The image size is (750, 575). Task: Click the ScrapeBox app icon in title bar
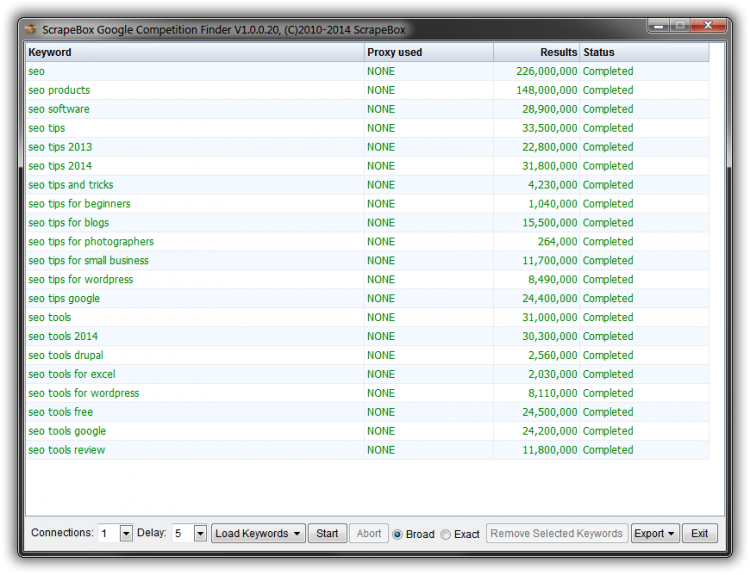(x=31, y=29)
